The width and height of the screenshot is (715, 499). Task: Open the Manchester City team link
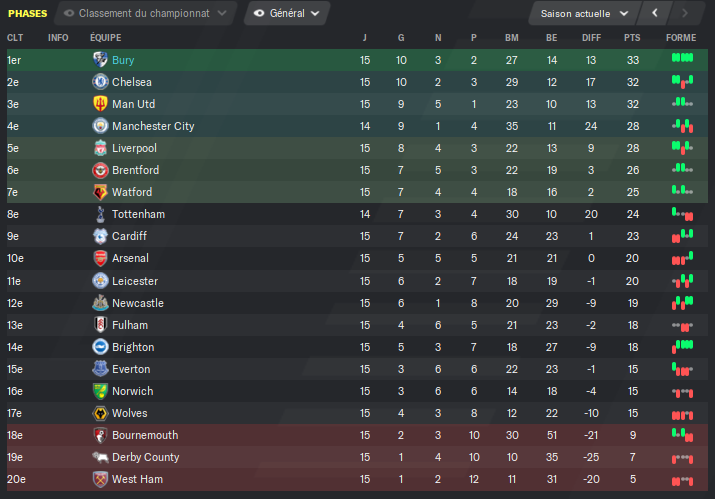[x=153, y=126]
